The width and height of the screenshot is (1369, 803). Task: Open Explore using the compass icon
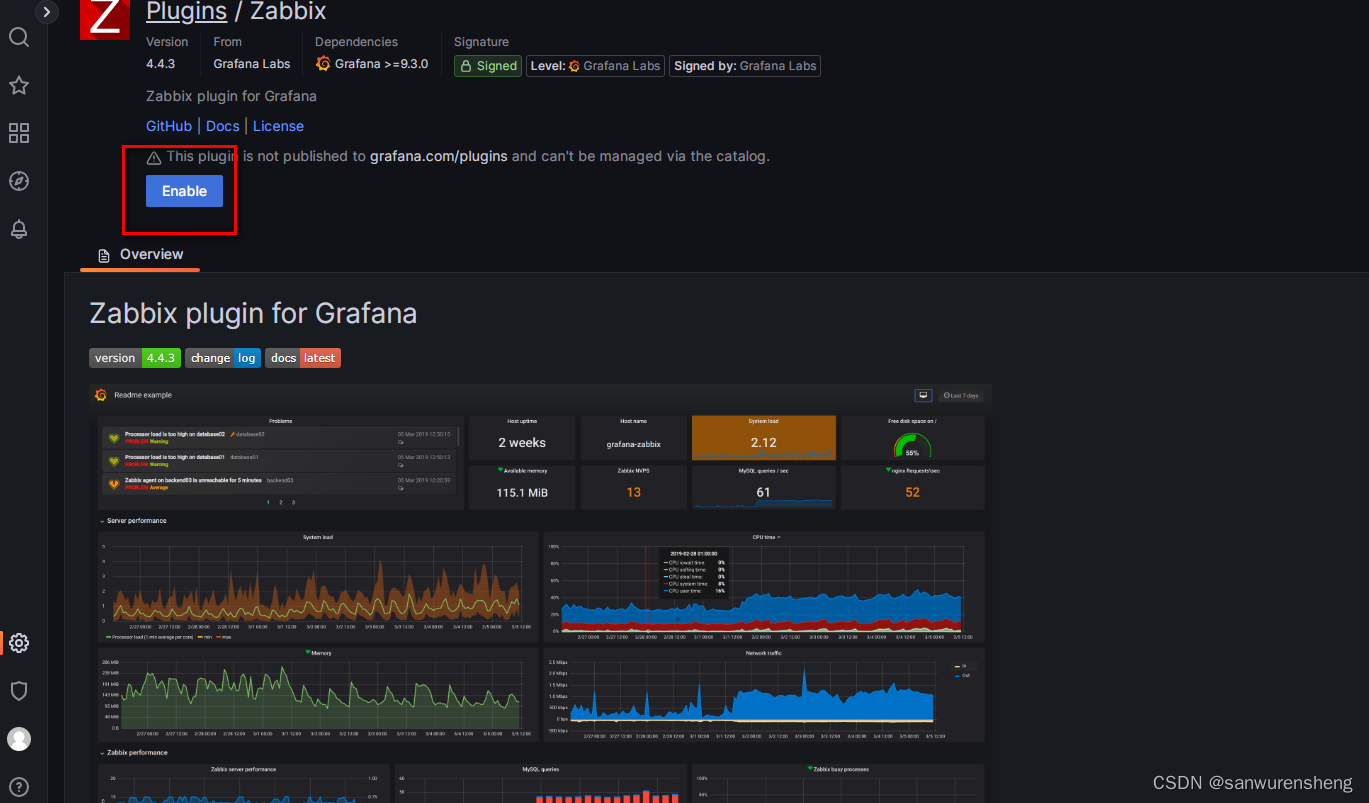pos(18,180)
